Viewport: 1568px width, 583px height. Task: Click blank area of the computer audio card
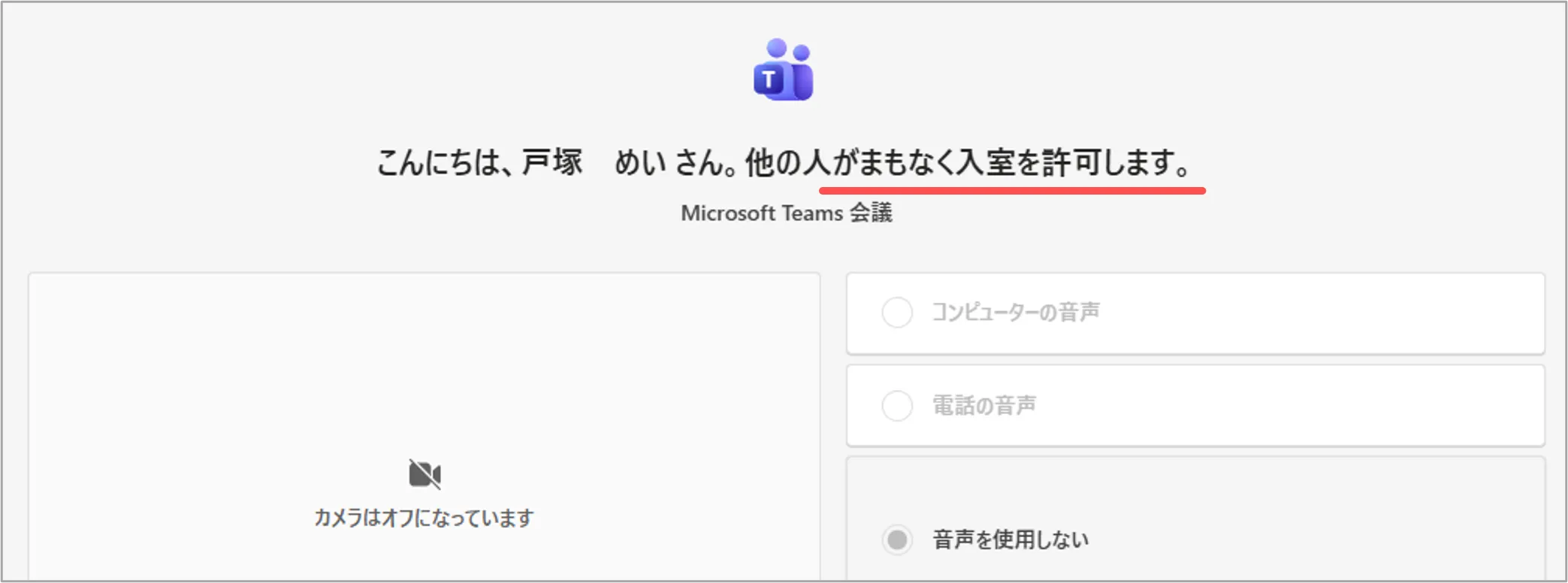pos(1315,313)
